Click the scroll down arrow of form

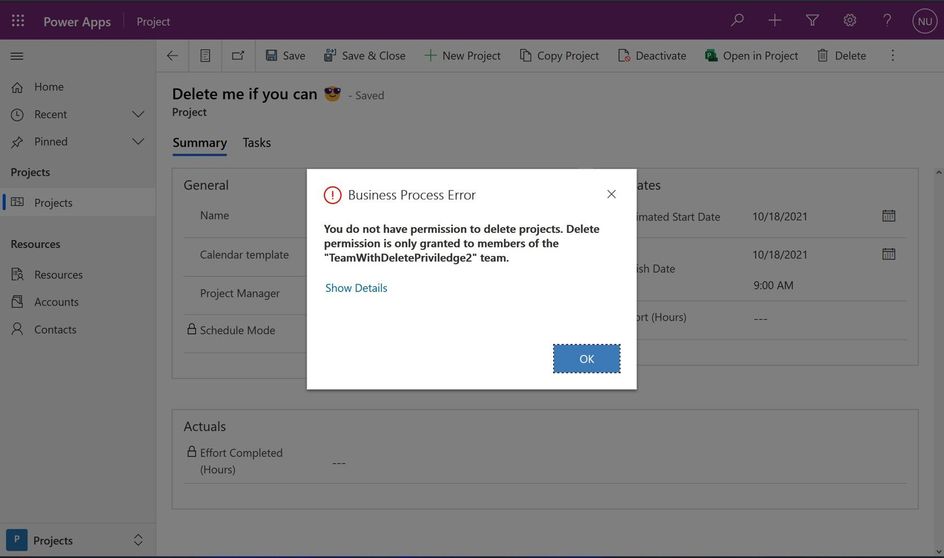coord(939,551)
